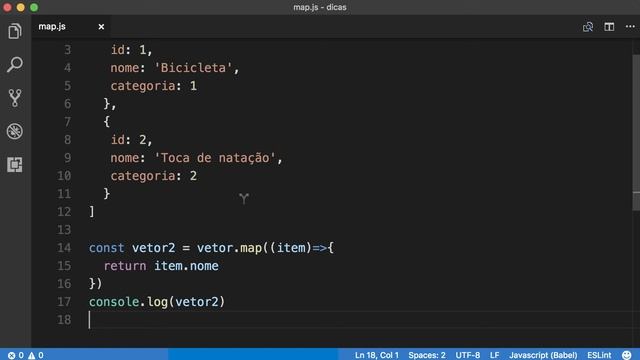Viewport: 640px width, 360px height.
Task: Click on 'Toca de natação' string
Action: click(215, 158)
